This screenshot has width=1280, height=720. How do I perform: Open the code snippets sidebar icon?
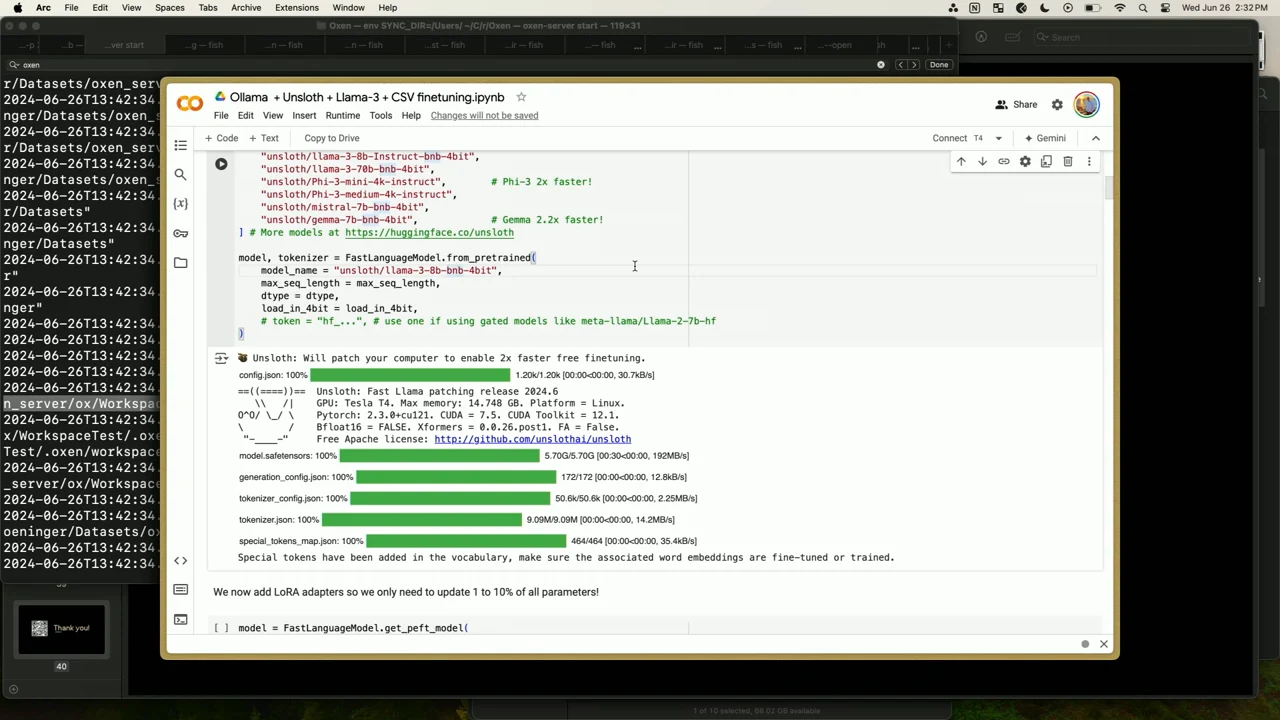(x=180, y=561)
